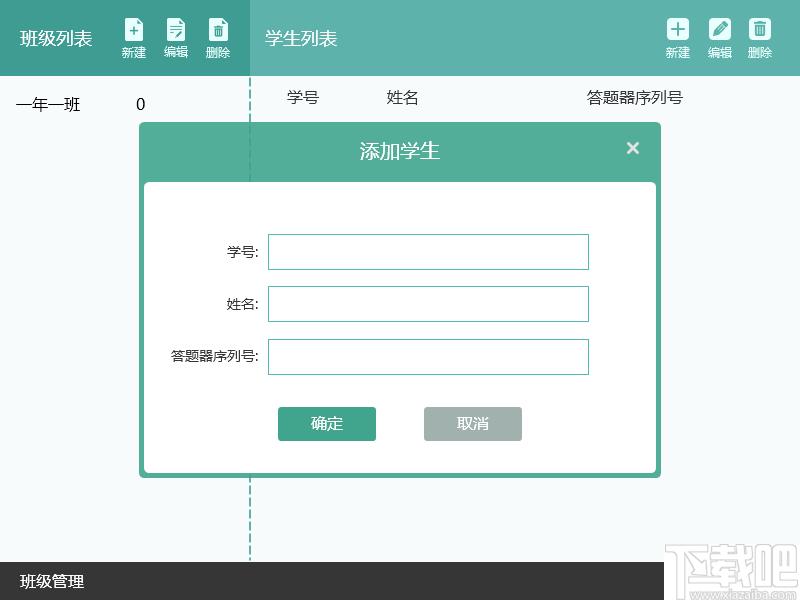800x600 pixels.
Task: Cancel with the 取消 button
Action: click(472, 423)
